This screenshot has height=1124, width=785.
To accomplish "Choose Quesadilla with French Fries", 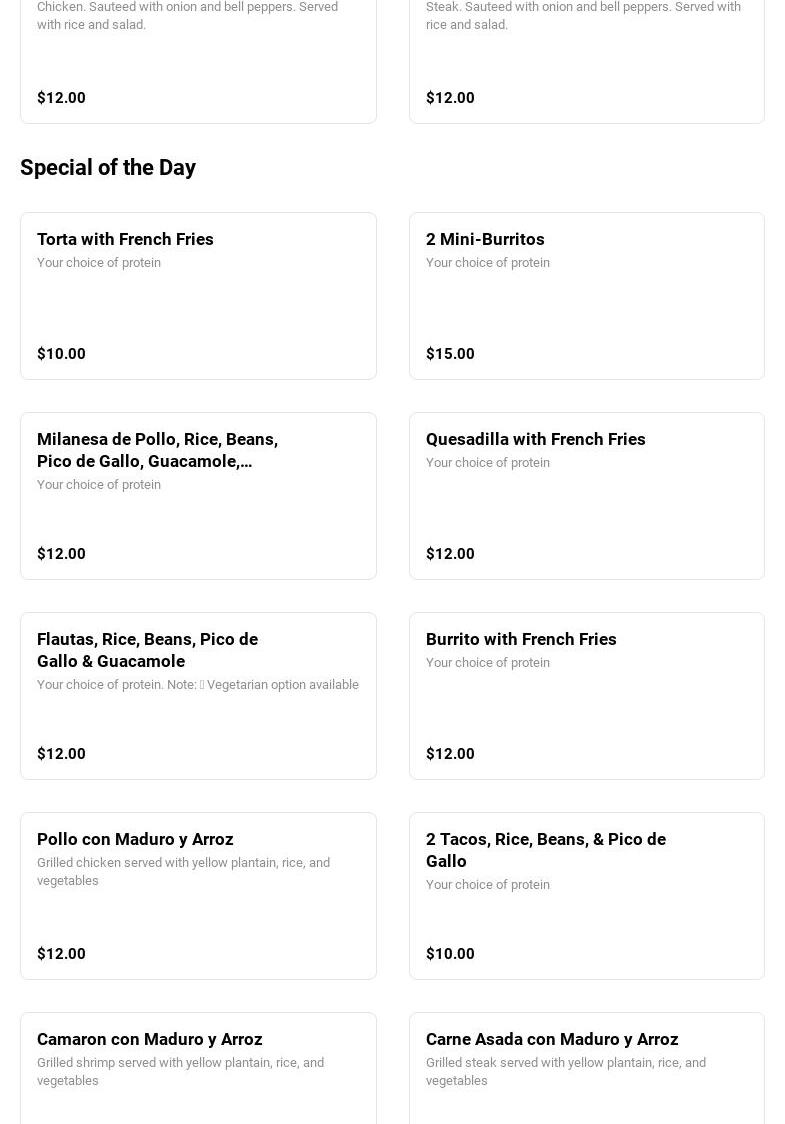I will click(535, 439).
